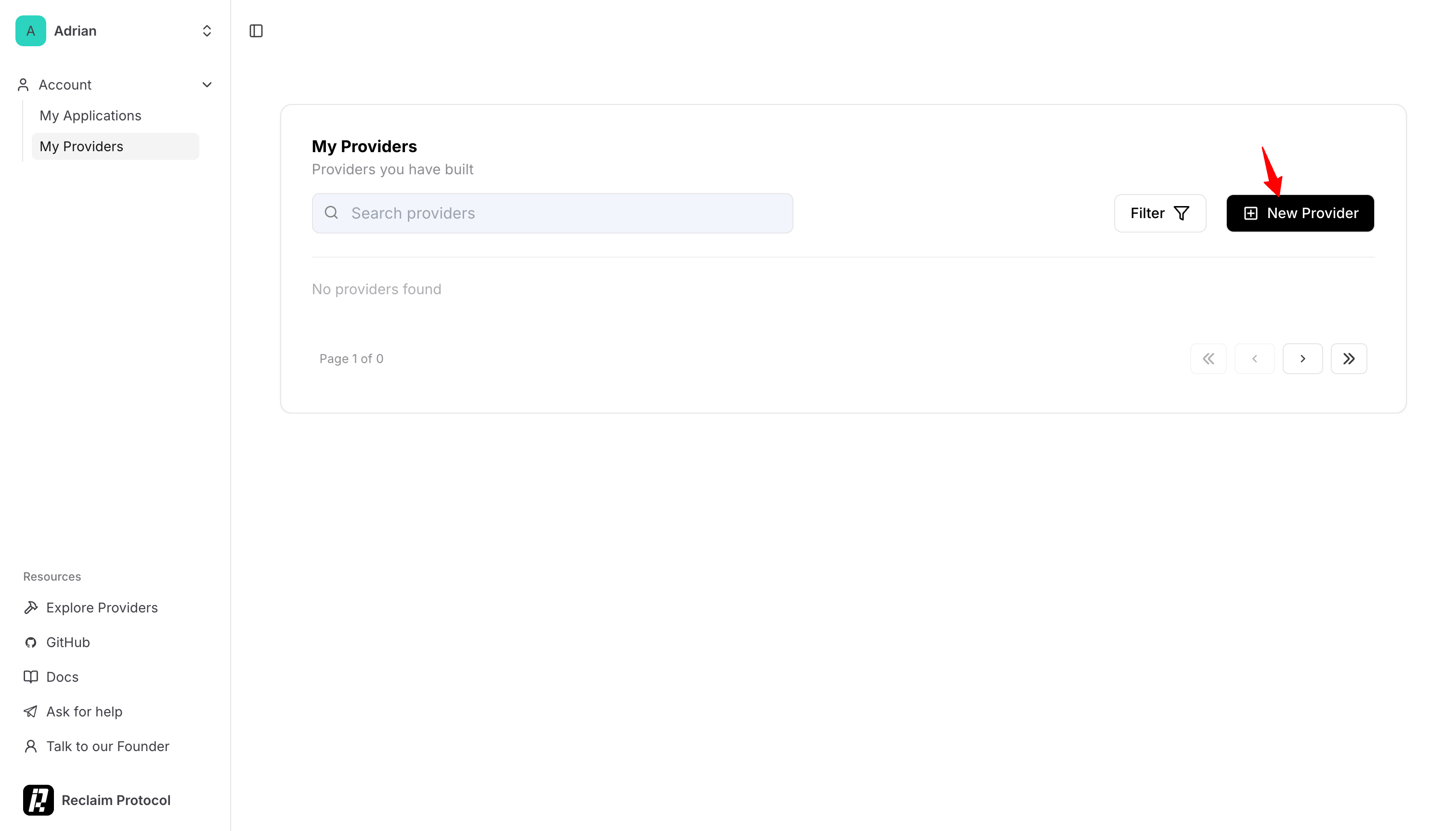Toggle the sidebar panel icon
1456x831 pixels.
[x=256, y=31]
